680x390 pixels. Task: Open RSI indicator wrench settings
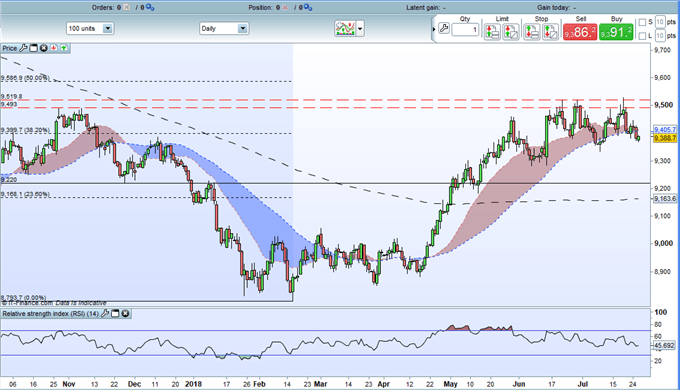pyautogui.click(x=105, y=313)
